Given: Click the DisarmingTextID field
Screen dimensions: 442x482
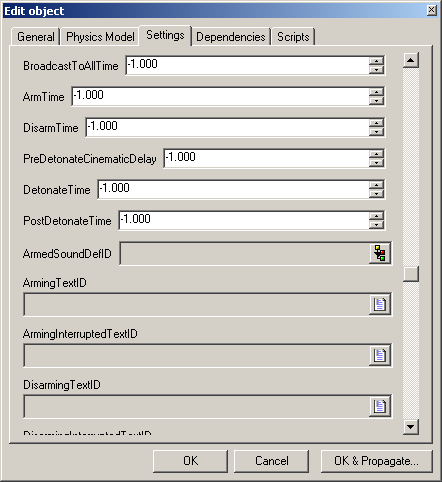Looking at the screenshot, I should click(196, 406).
